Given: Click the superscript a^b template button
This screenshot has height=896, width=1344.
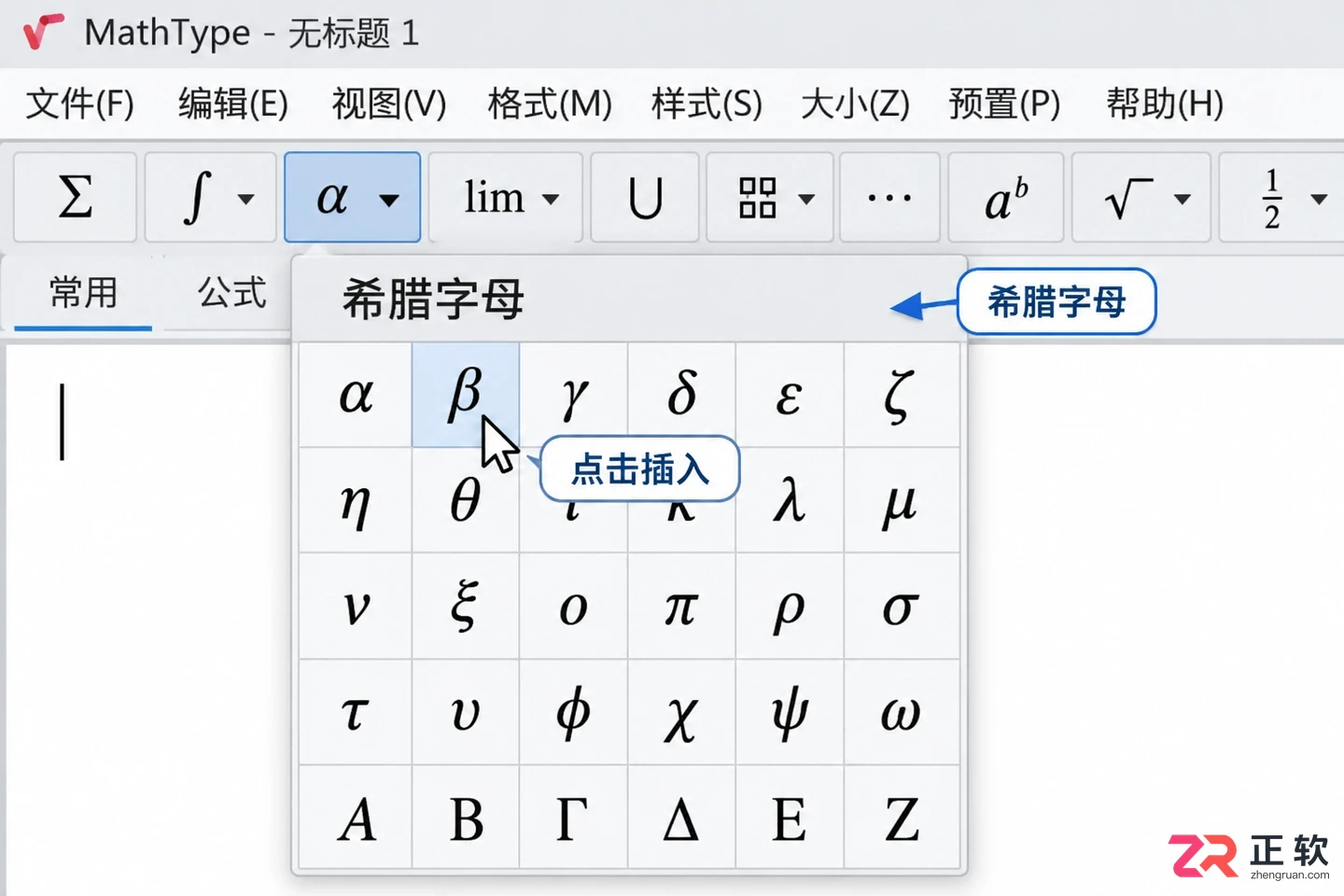Looking at the screenshot, I should (x=1006, y=197).
